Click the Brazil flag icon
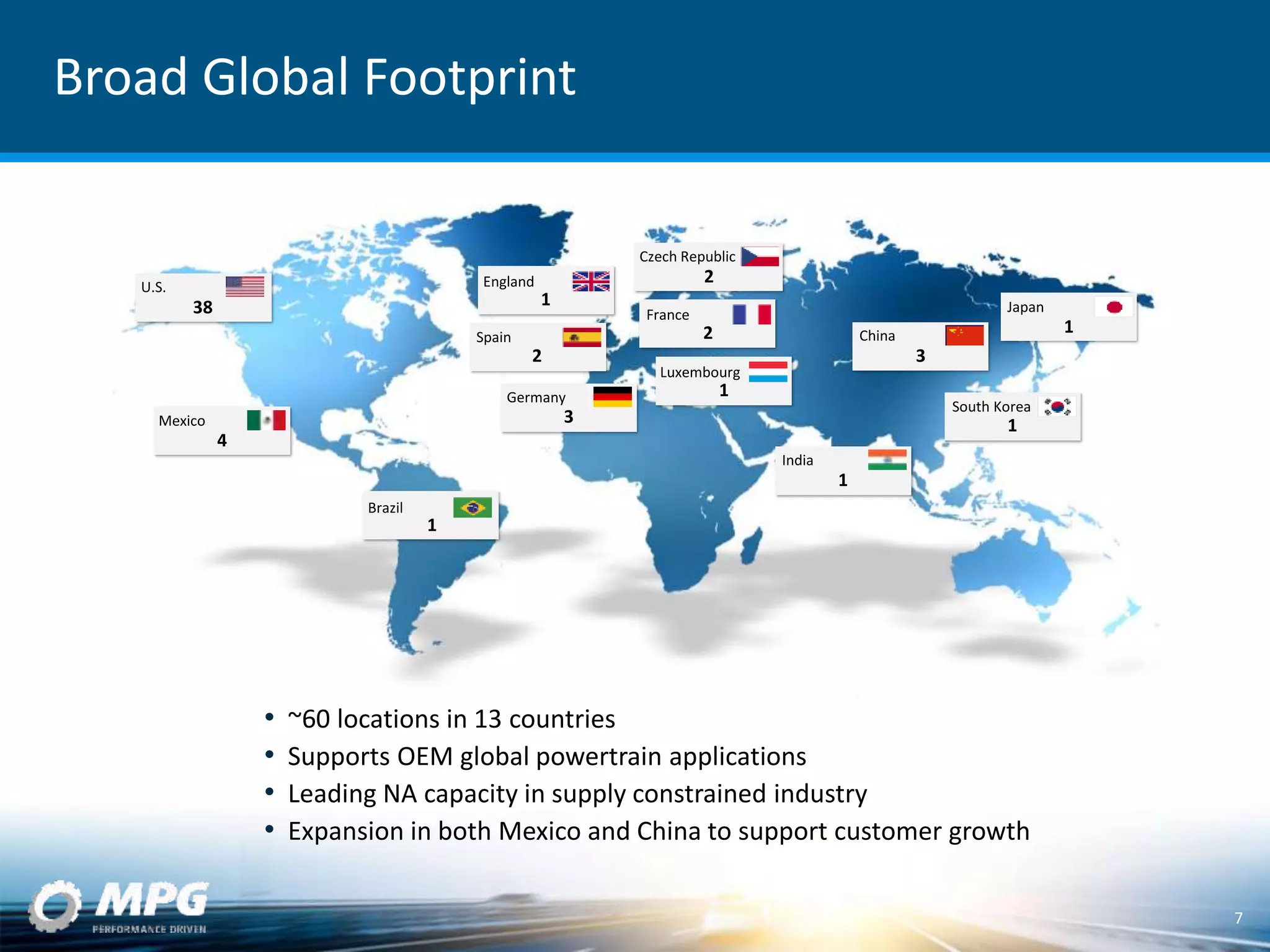 473,508
